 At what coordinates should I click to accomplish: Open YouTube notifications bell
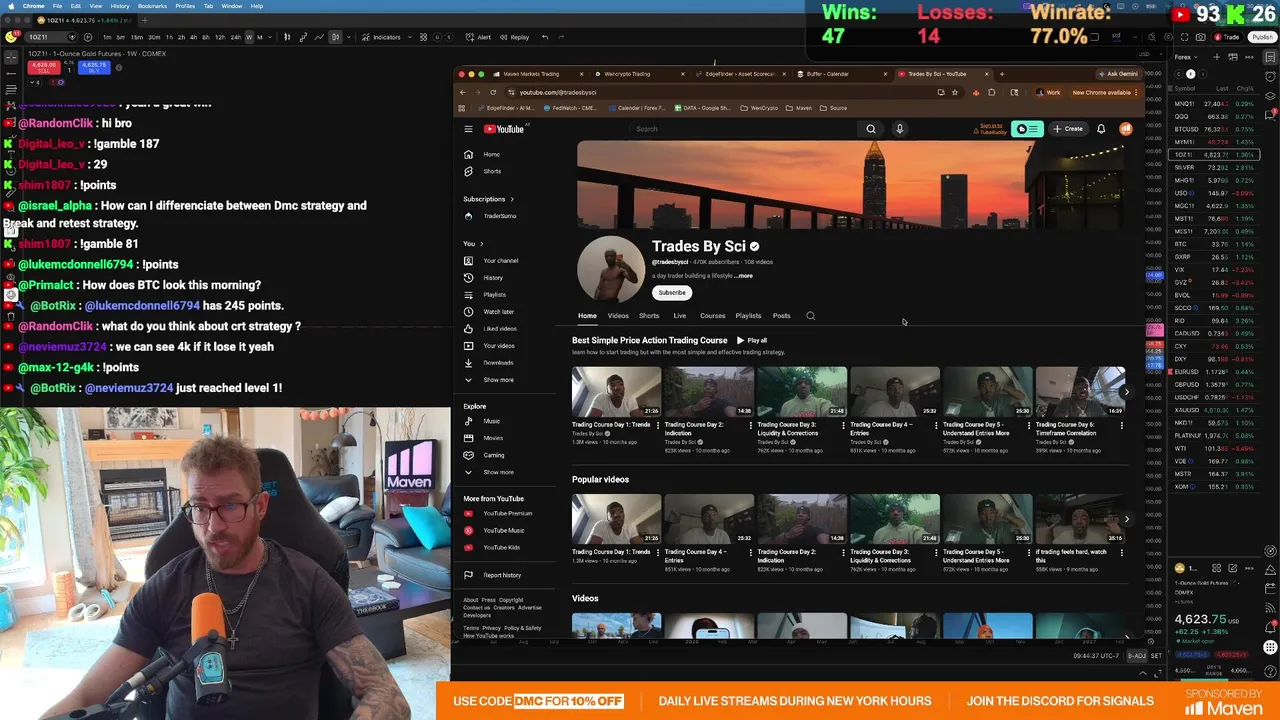point(1101,129)
